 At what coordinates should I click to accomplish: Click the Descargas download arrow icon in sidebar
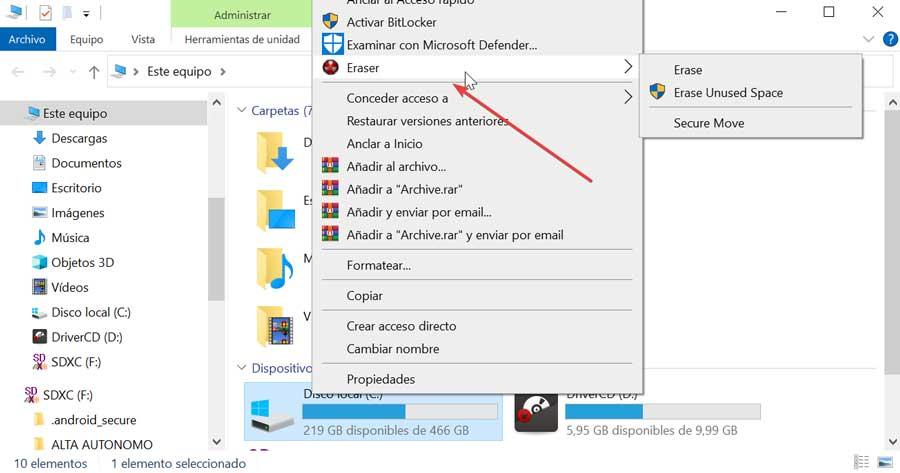pos(39,138)
